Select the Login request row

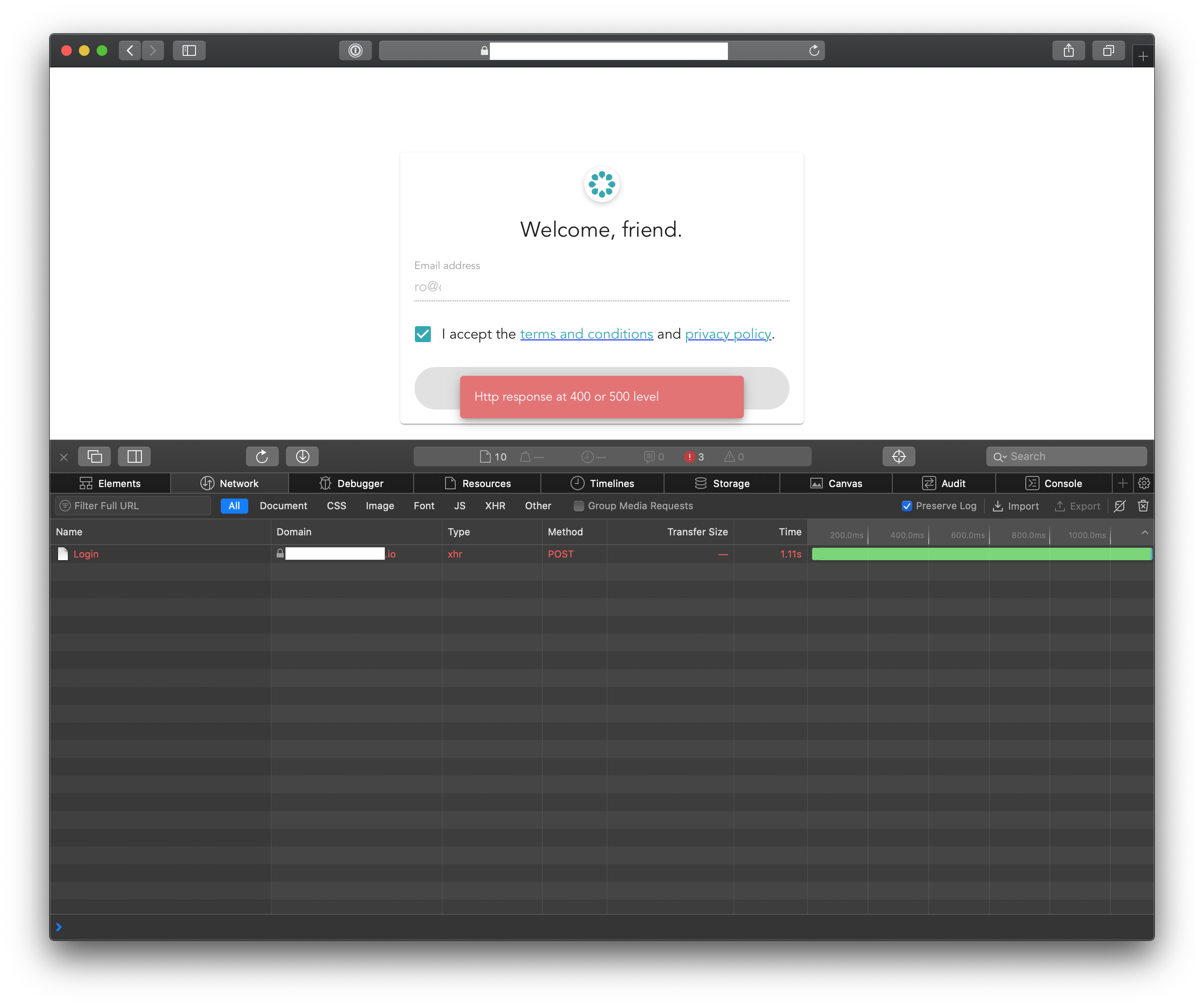86,554
